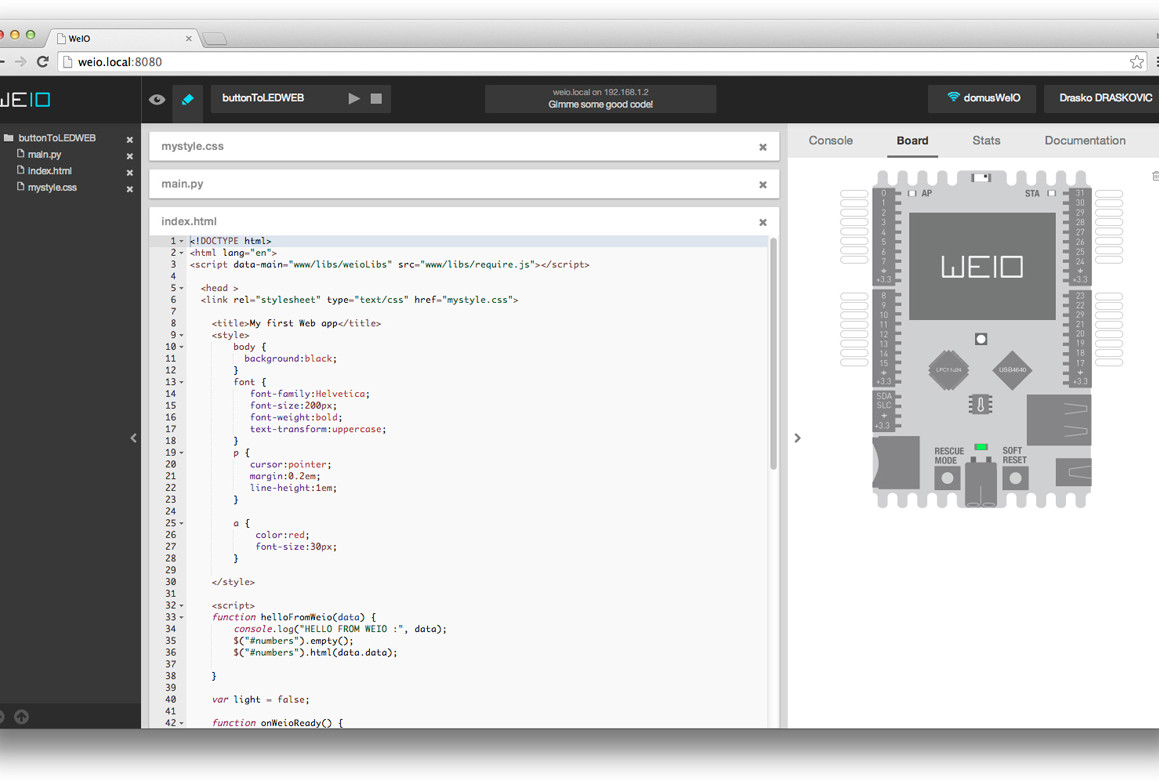
Task: Fold the style block at line 9
Action: click(x=182, y=335)
